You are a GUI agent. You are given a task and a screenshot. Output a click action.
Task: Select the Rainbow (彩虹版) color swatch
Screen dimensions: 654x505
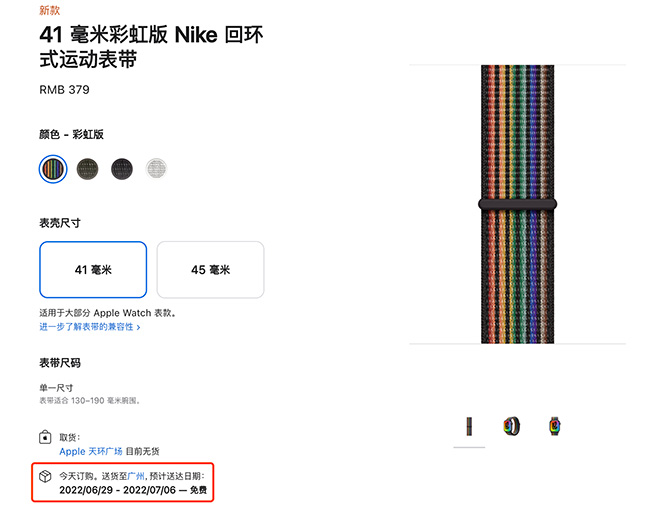pyautogui.click(x=53, y=168)
